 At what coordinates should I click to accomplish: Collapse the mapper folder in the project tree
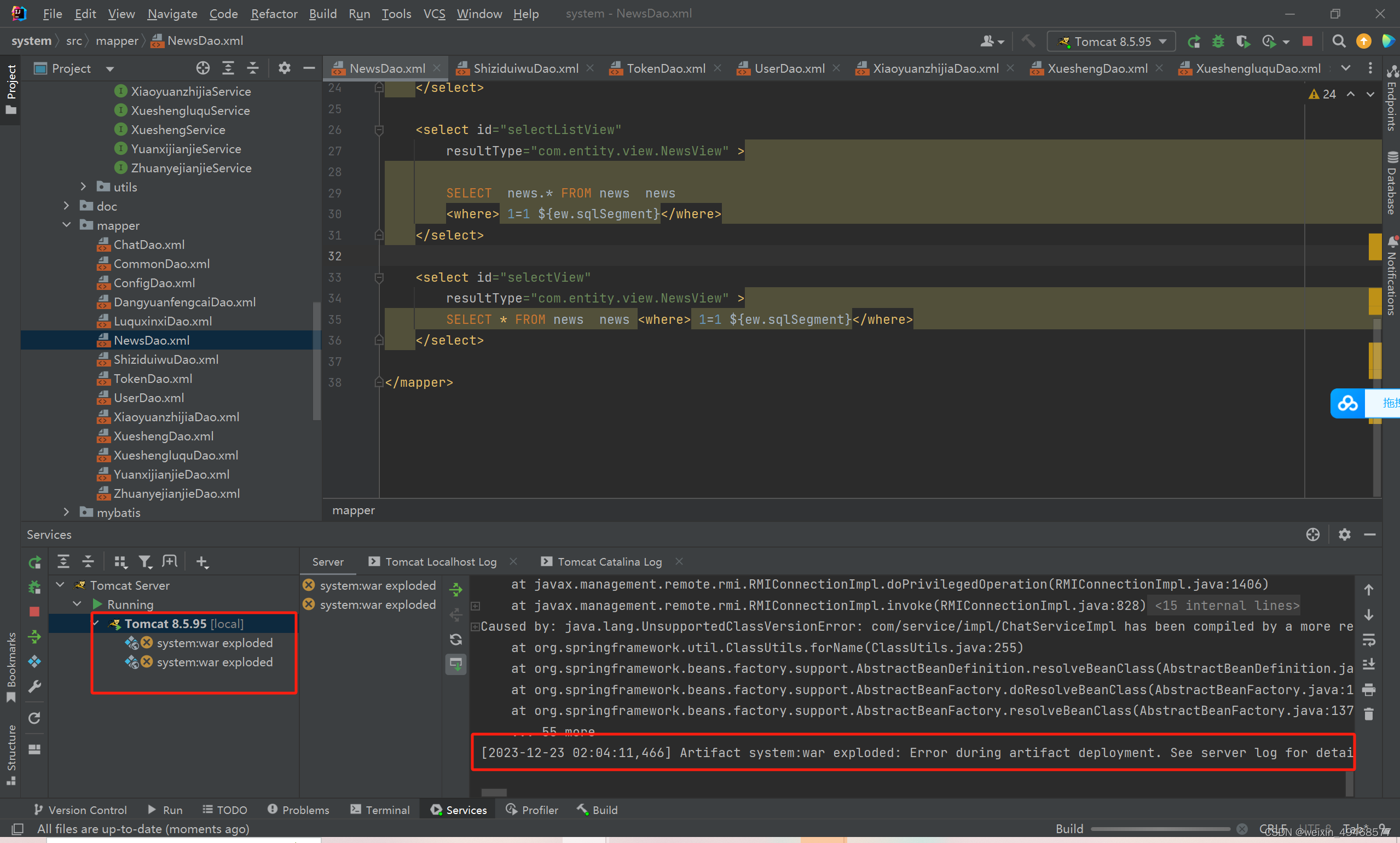click(66, 225)
